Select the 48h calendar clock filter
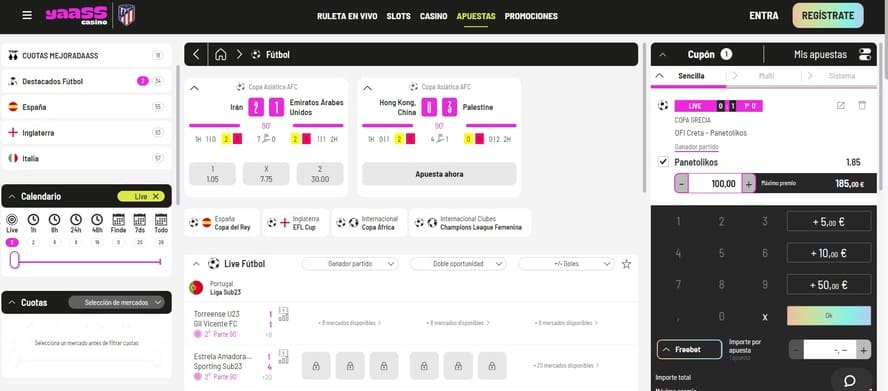888x391 pixels. tap(97, 219)
